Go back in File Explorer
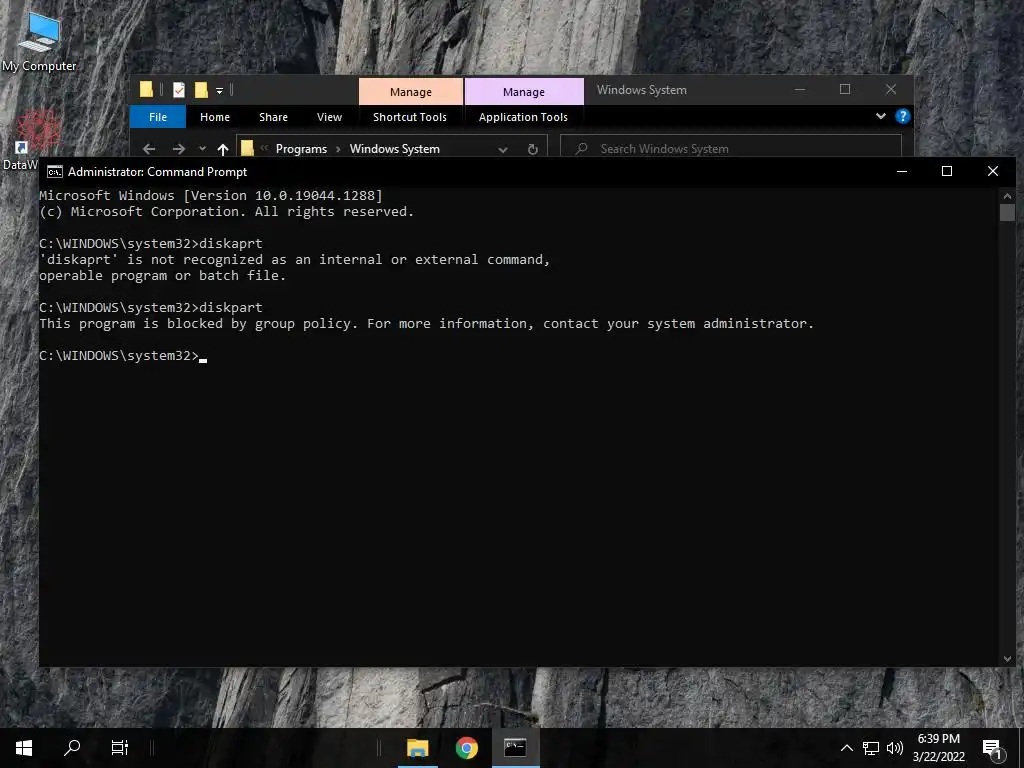This screenshot has width=1024, height=768. [149, 149]
